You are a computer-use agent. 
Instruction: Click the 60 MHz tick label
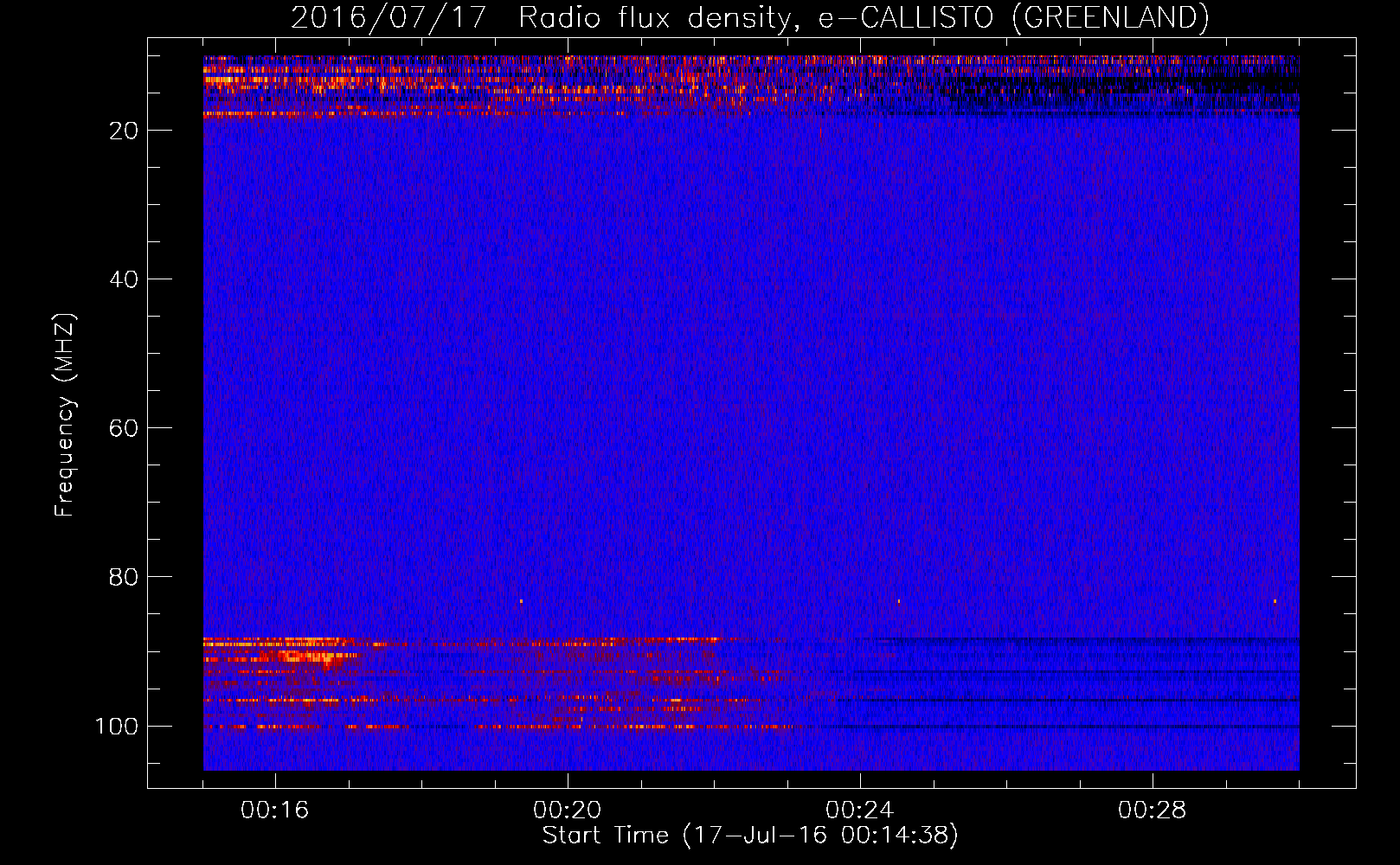pos(124,428)
